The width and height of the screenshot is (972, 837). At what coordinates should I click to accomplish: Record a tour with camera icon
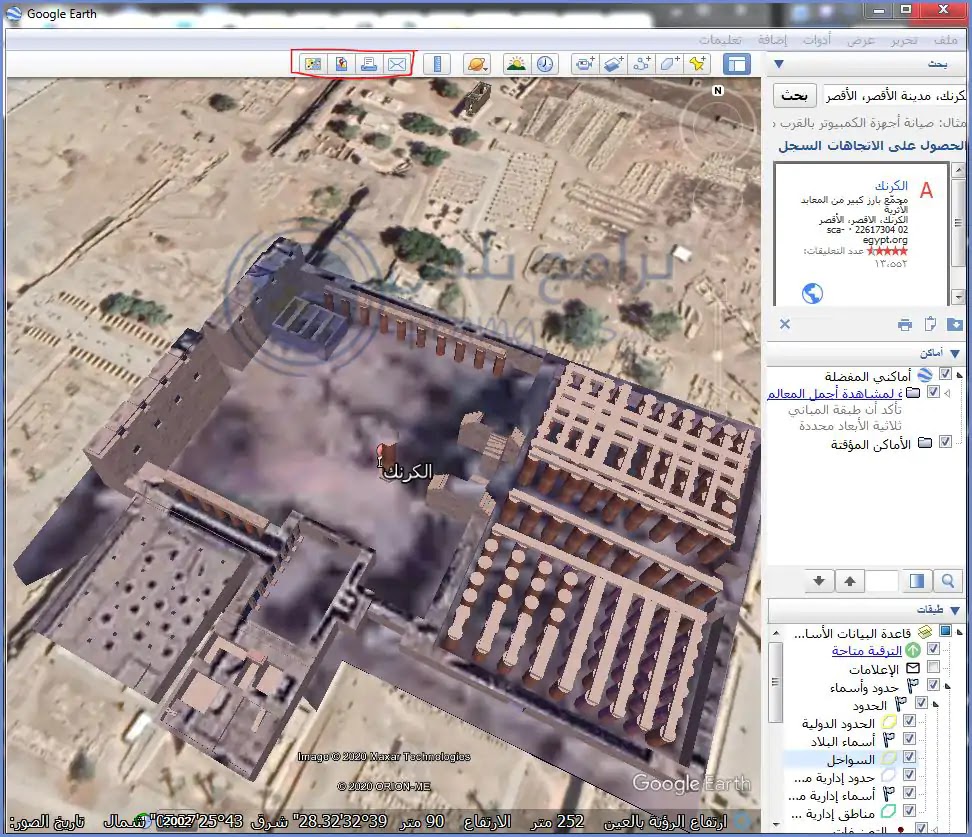pos(584,64)
